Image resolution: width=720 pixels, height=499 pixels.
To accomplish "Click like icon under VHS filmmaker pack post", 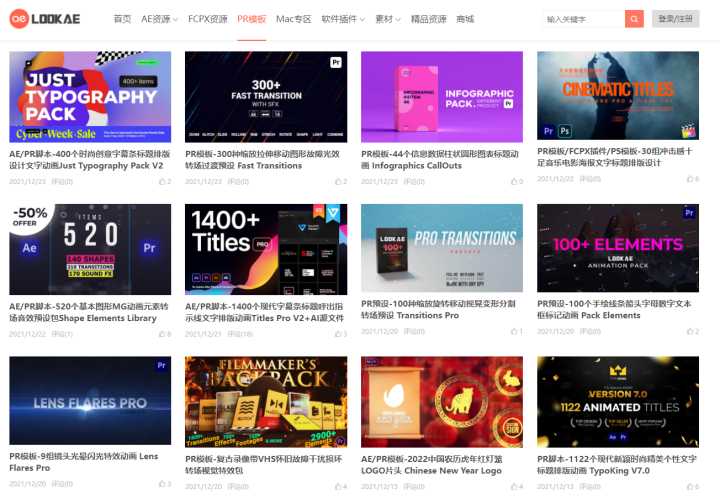I will [x=338, y=487].
